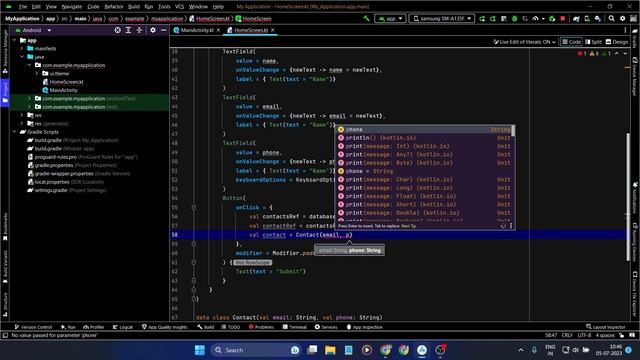
Task: Switch editor to Code view
Action: coord(571,42)
